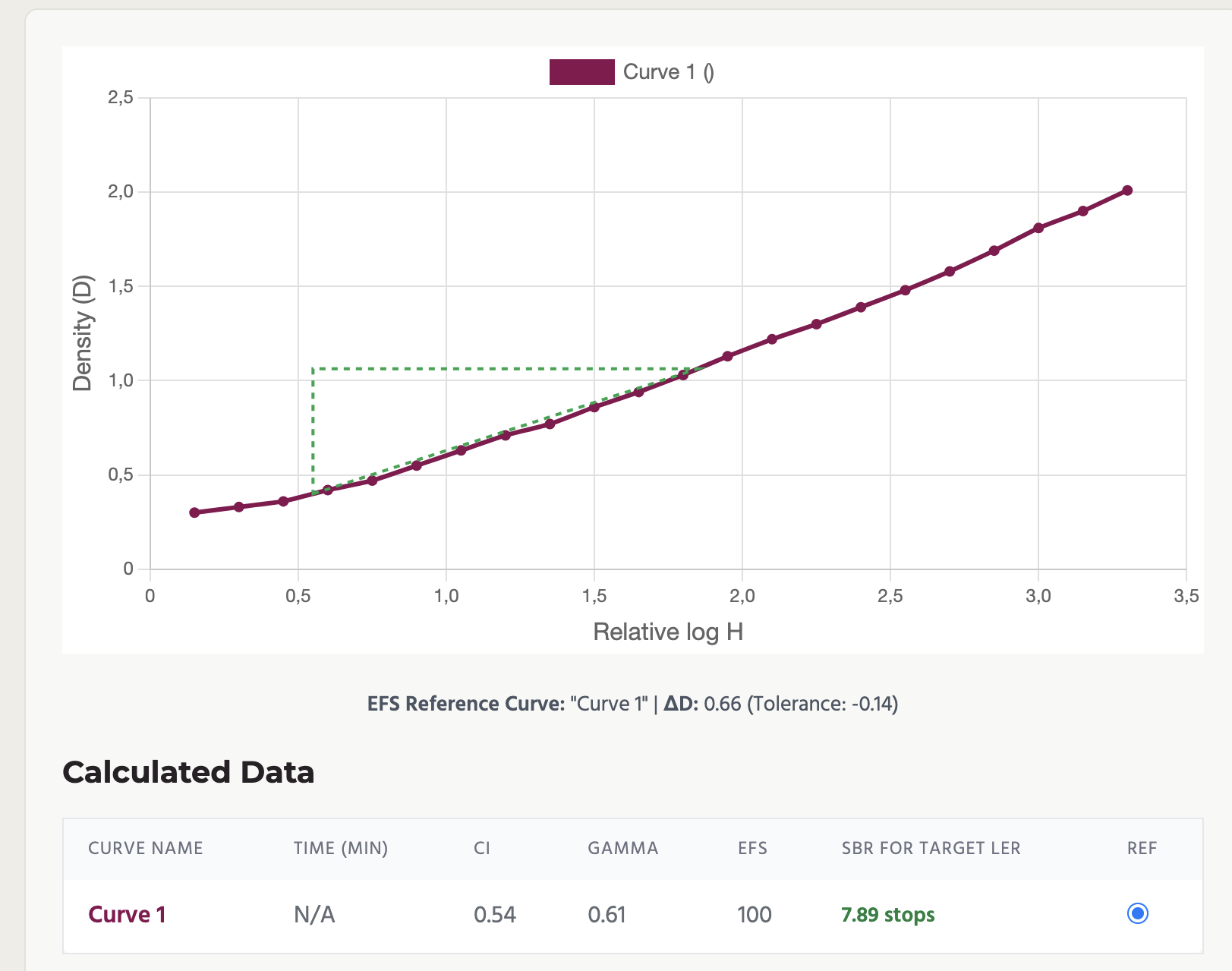Click the data point at log H 3,0
This screenshot has width=1232, height=971.
[x=1038, y=228]
